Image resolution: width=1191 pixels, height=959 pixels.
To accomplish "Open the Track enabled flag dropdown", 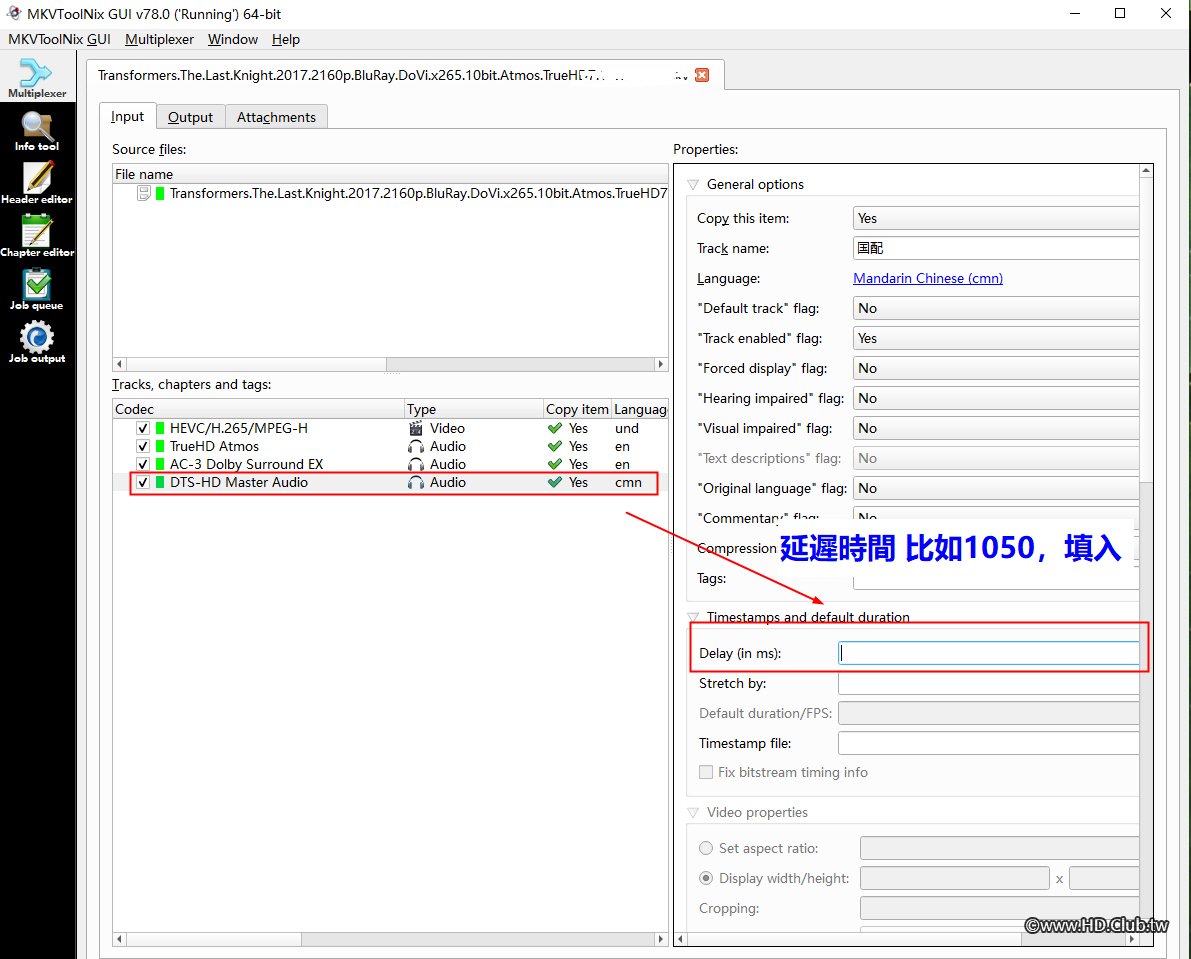I will pyautogui.click(x=996, y=339).
